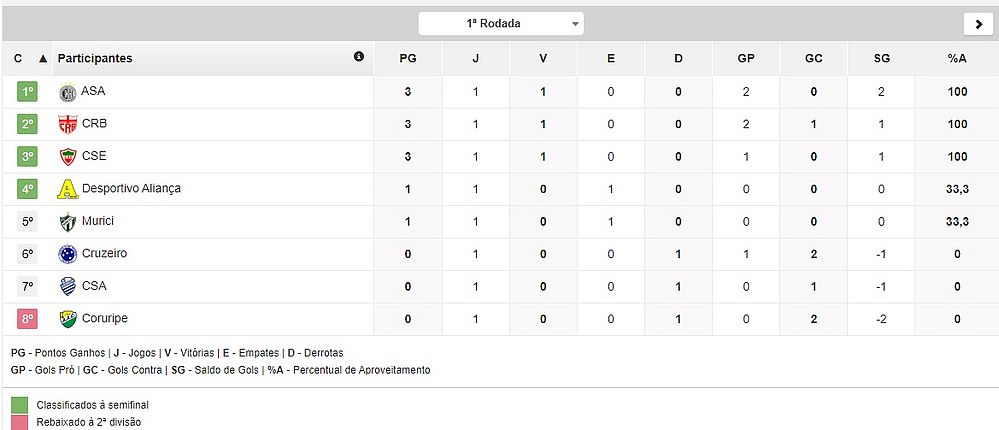Click the info icon beside Participantes

(x=359, y=57)
